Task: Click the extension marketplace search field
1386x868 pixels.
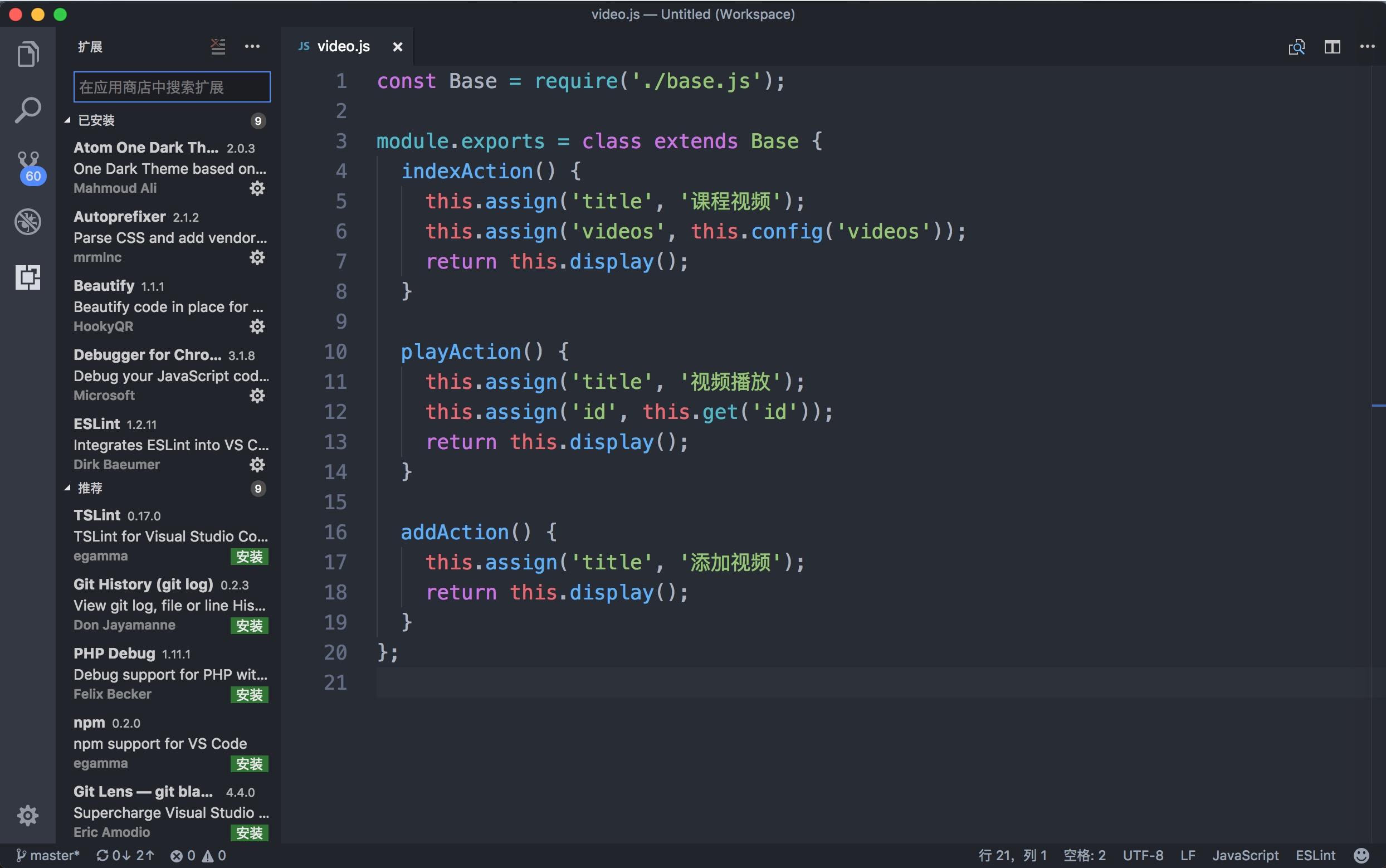Action: pos(171,87)
